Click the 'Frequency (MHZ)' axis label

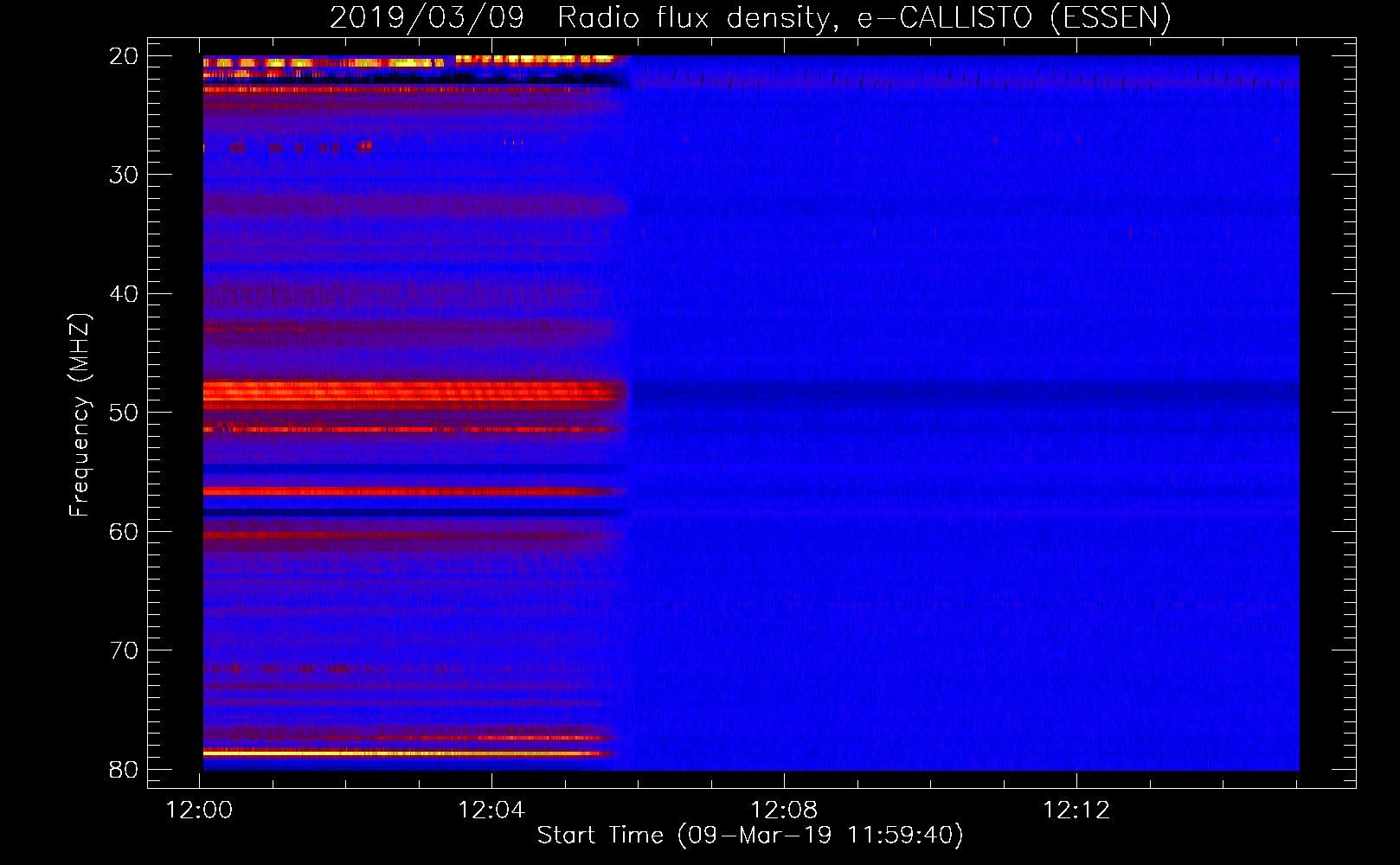[x=80, y=415]
